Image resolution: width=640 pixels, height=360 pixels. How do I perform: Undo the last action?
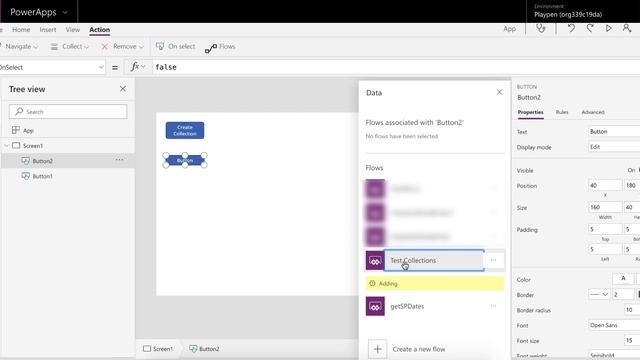tap(571, 29)
